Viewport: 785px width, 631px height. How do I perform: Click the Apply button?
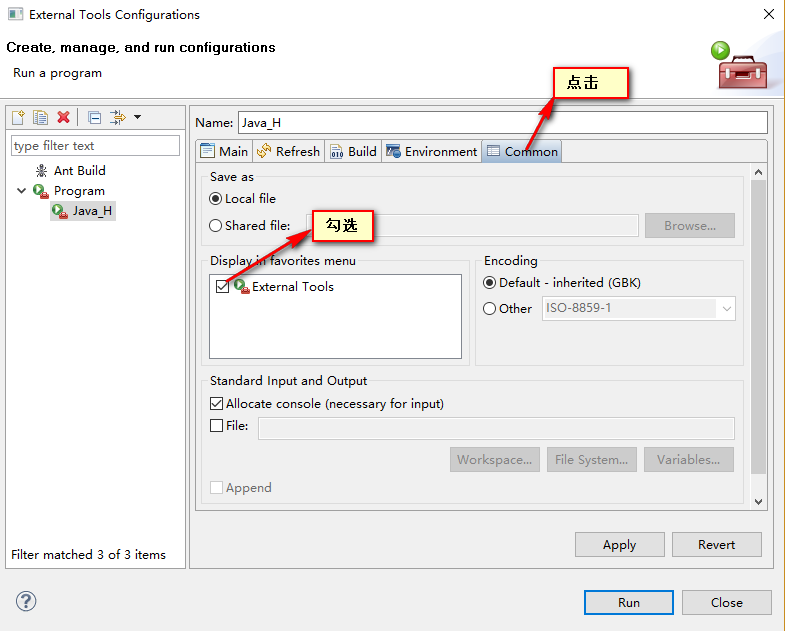point(620,545)
